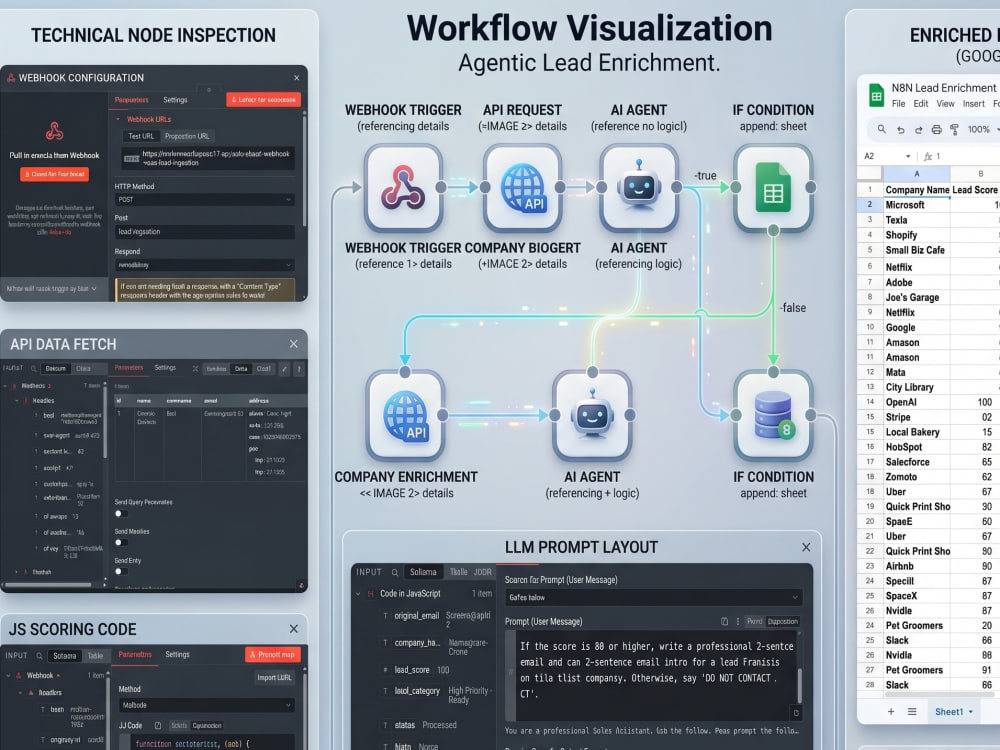Click the expand icon in API Data Fetch
This screenshot has height=750, width=1000.
(195, 369)
